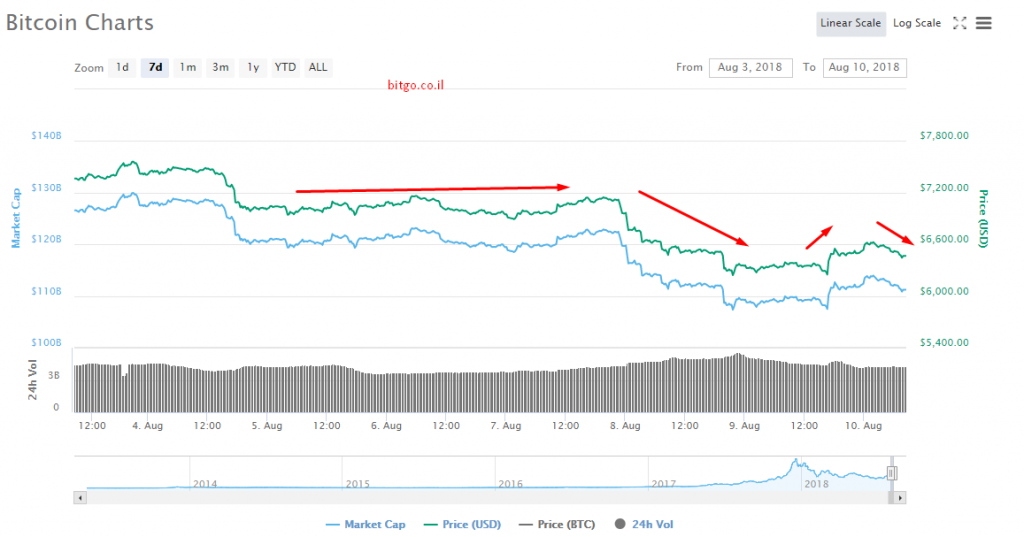Open the chart hamburger menu
1024x537 pixels.
(x=984, y=23)
